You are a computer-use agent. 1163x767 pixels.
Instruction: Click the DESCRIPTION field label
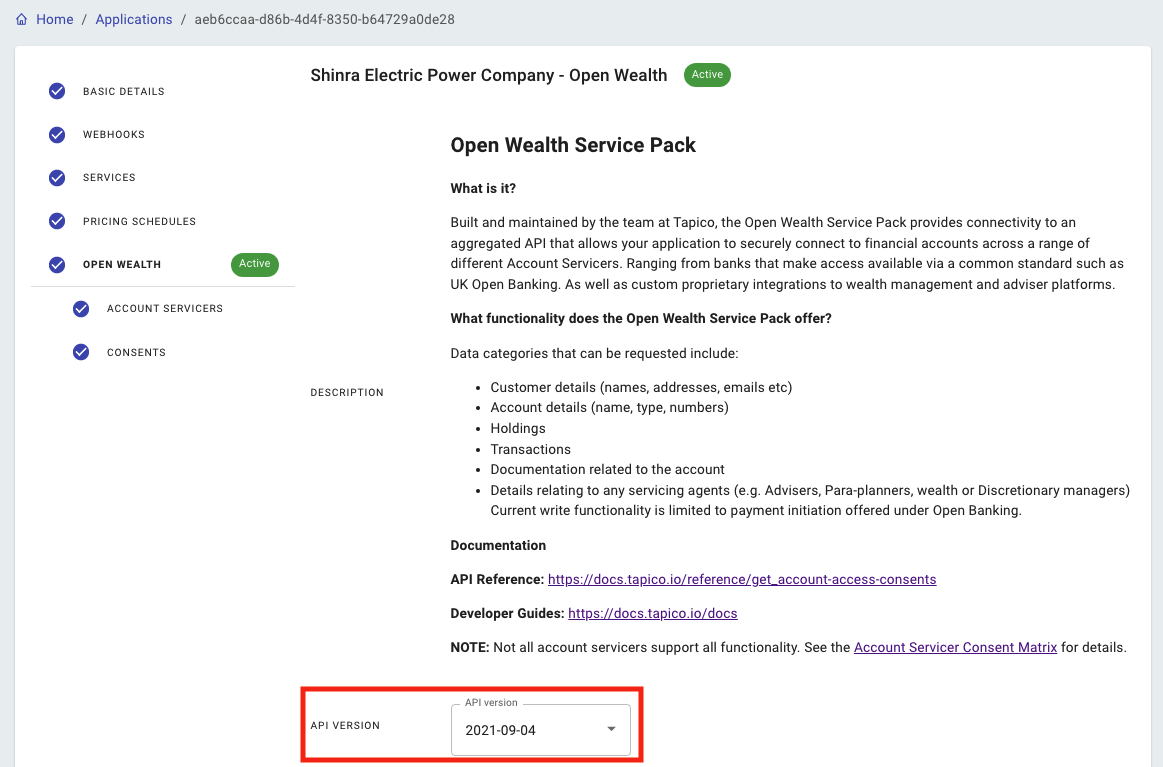[x=346, y=392]
